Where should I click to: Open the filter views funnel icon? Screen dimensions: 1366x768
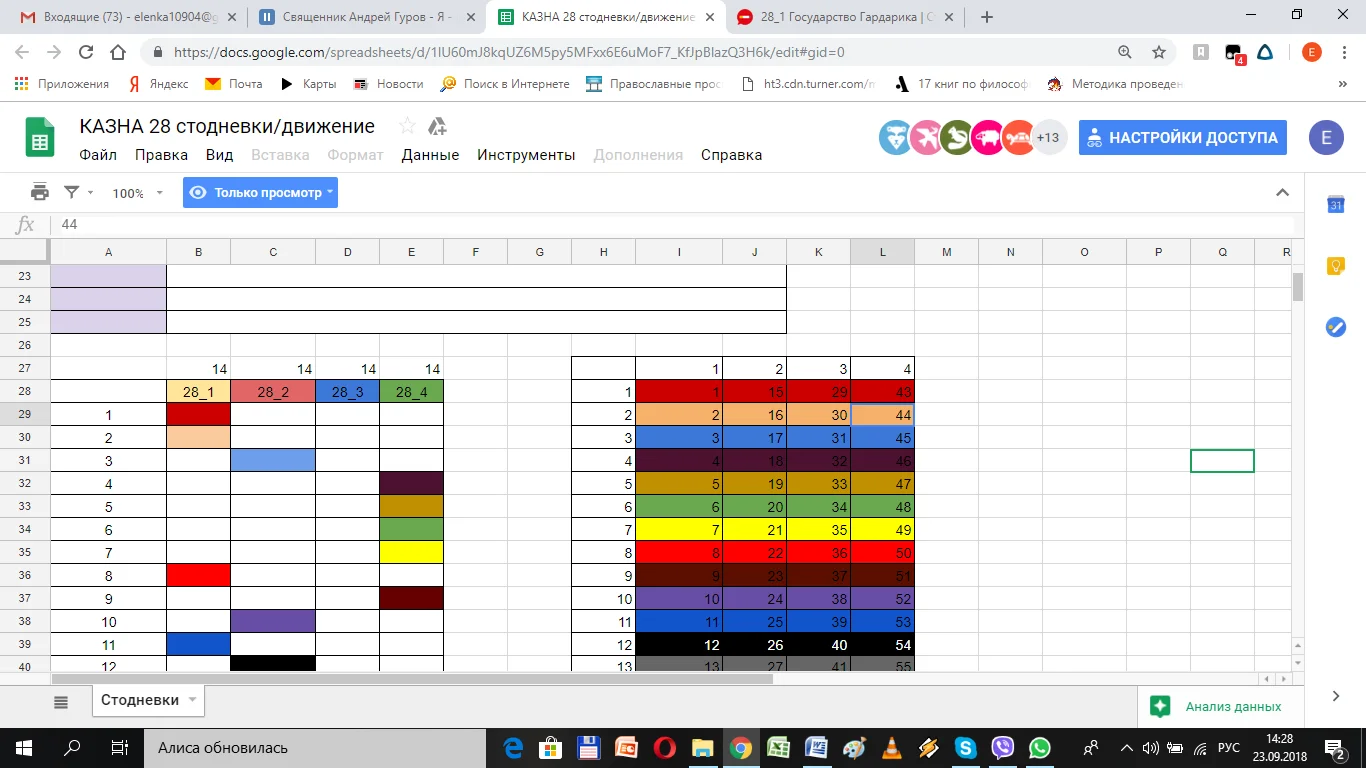[72, 192]
